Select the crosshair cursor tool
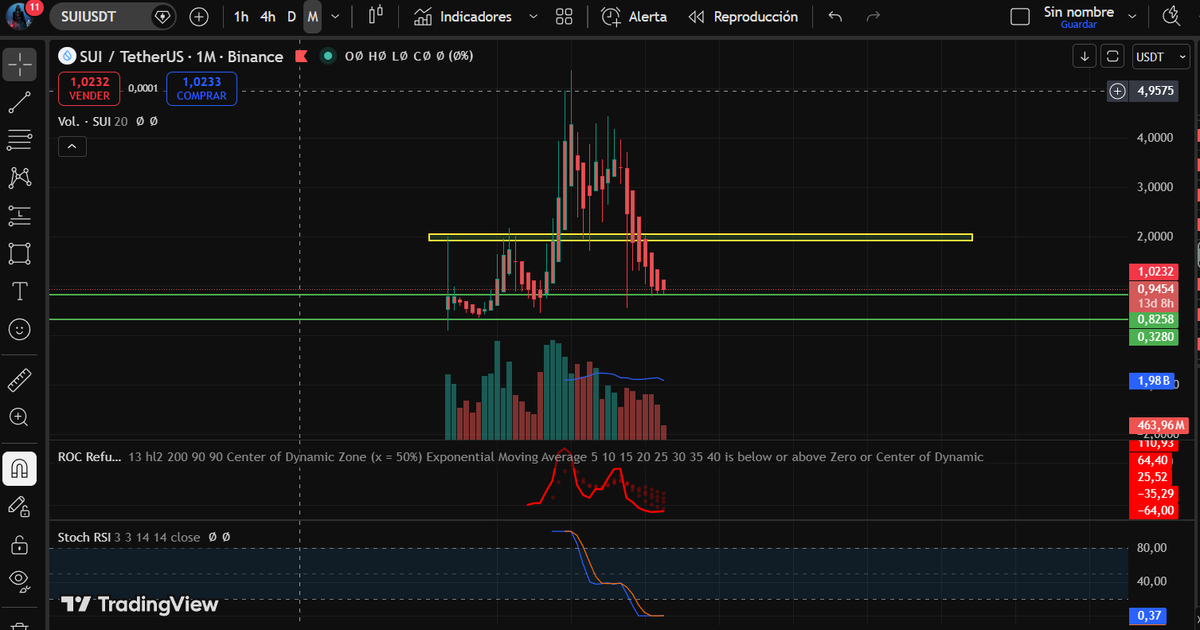The width and height of the screenshot is (1200, 630). tap(20, 65)
